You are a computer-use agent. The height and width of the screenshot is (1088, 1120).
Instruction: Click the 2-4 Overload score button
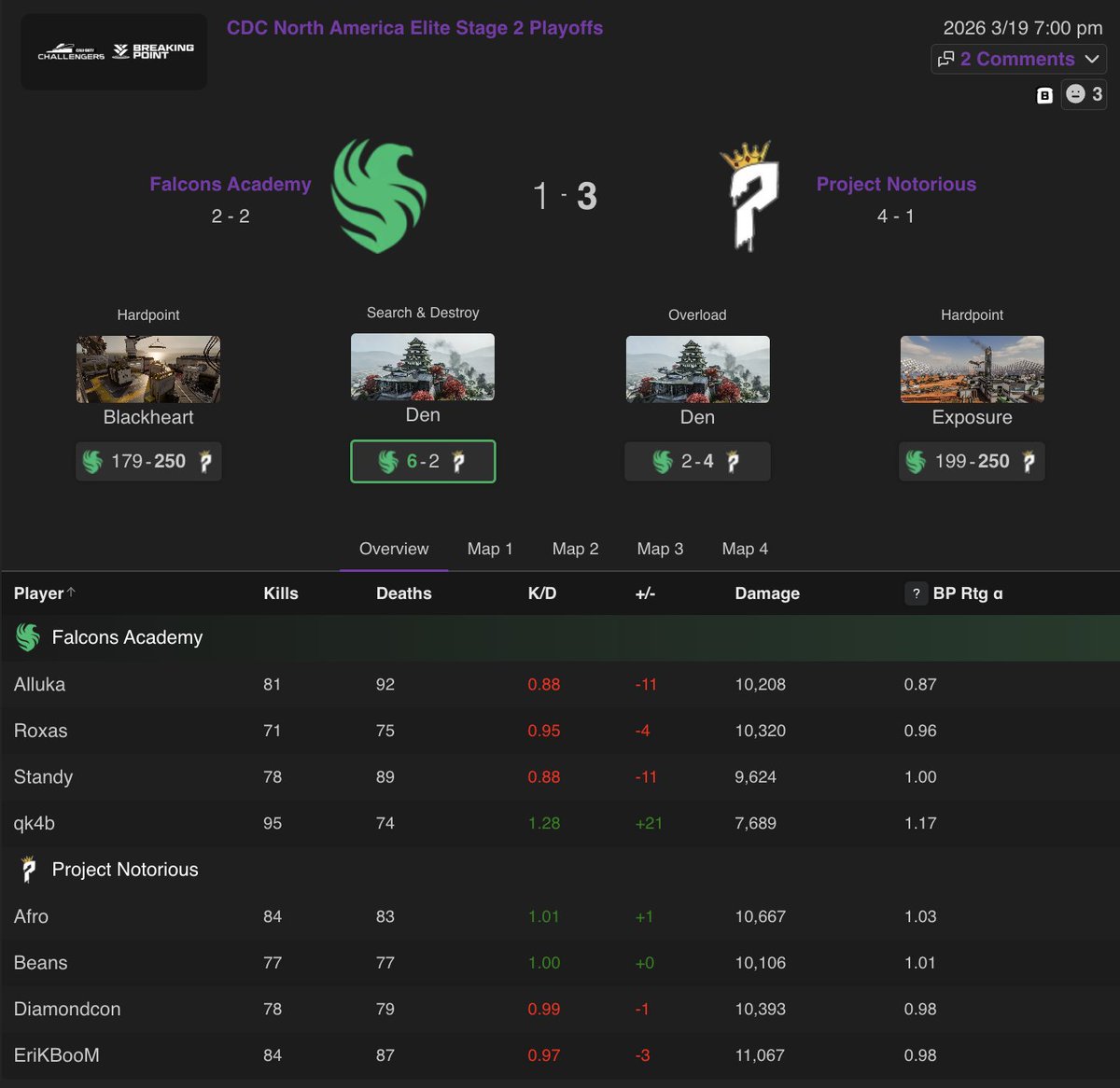click(x=697, y=461)
